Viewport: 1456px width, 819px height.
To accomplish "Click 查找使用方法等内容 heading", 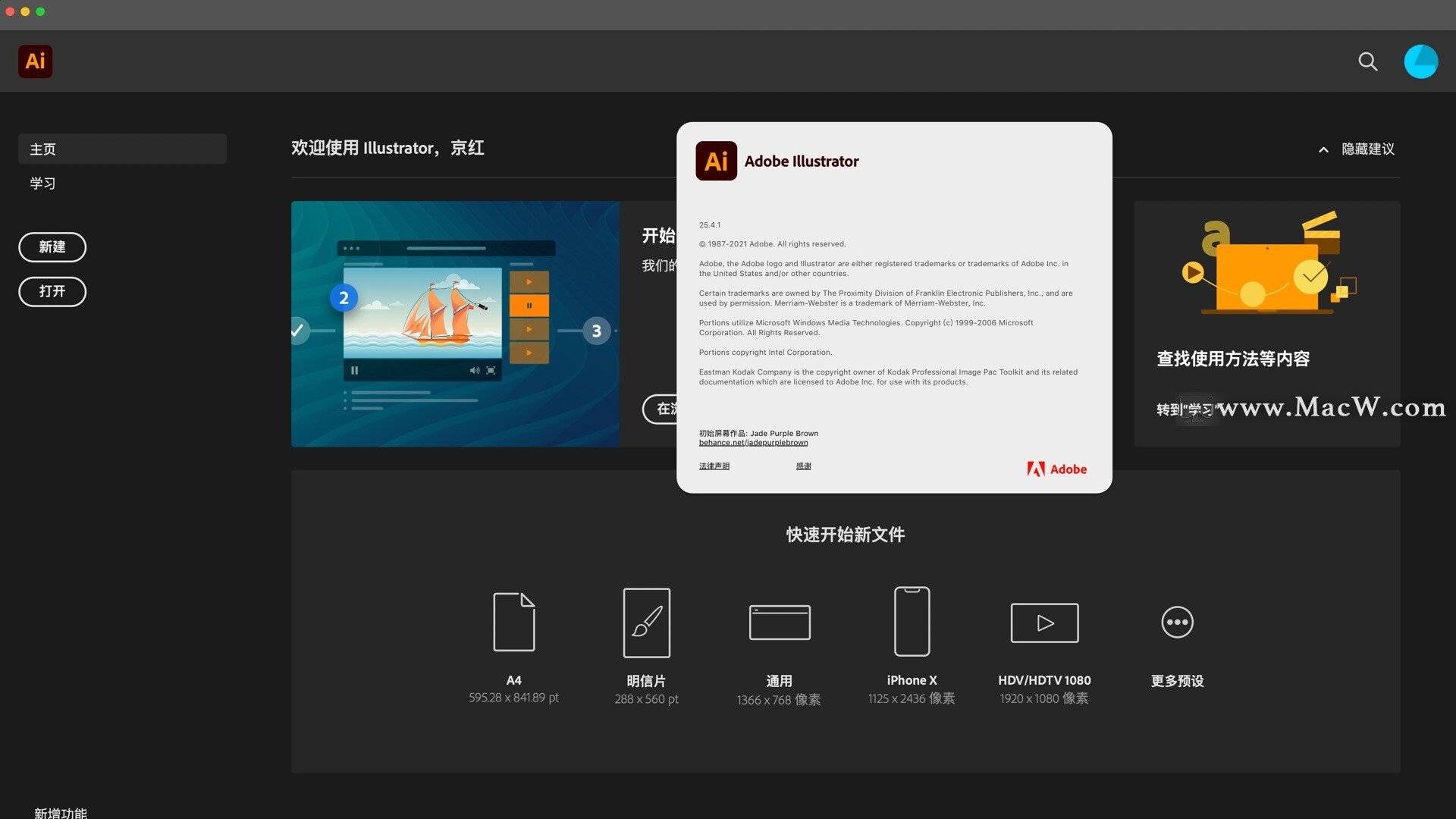I will [x=1233, y=359].
